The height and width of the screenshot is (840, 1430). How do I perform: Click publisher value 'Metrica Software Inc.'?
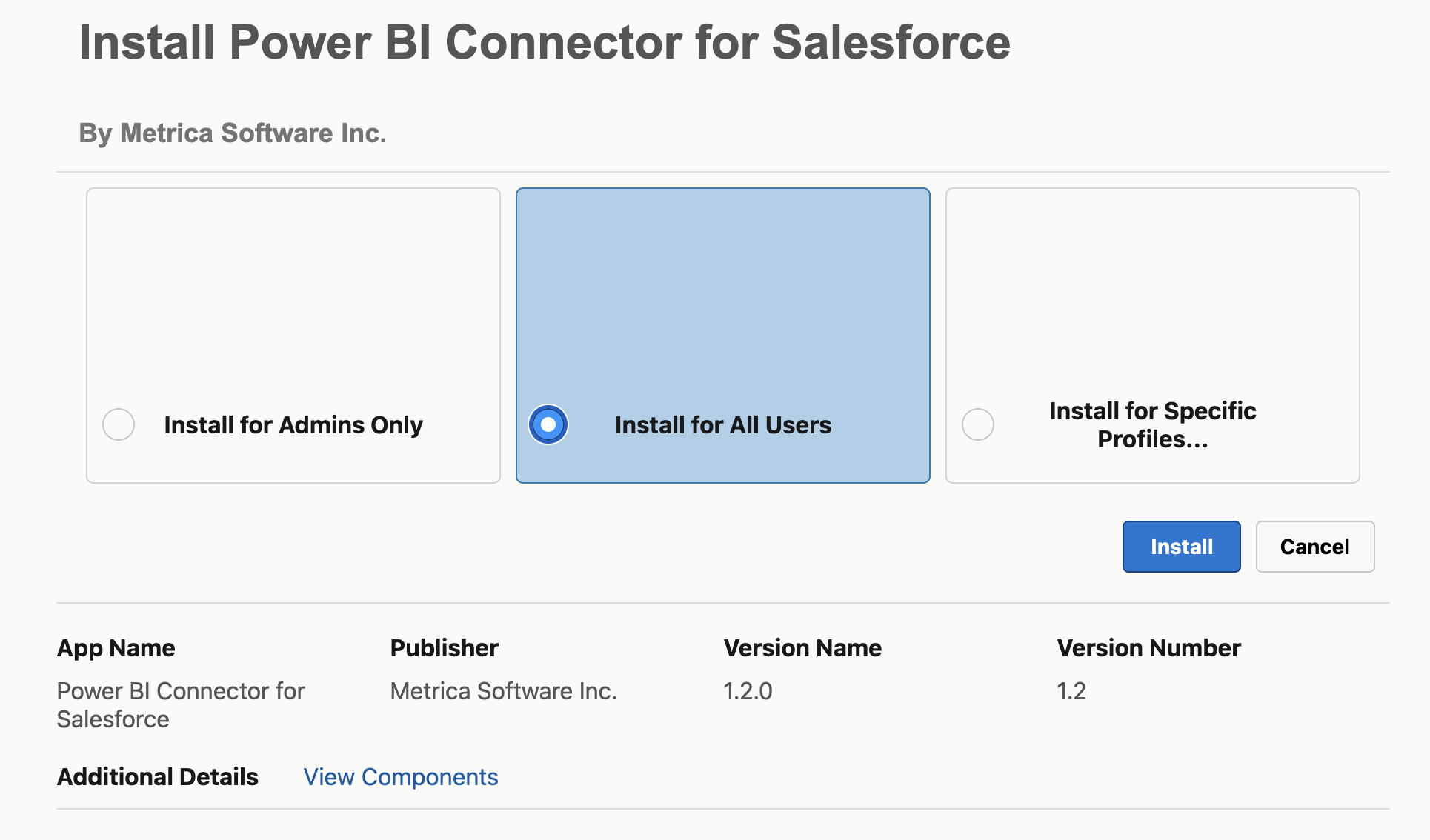click(504, 691)
